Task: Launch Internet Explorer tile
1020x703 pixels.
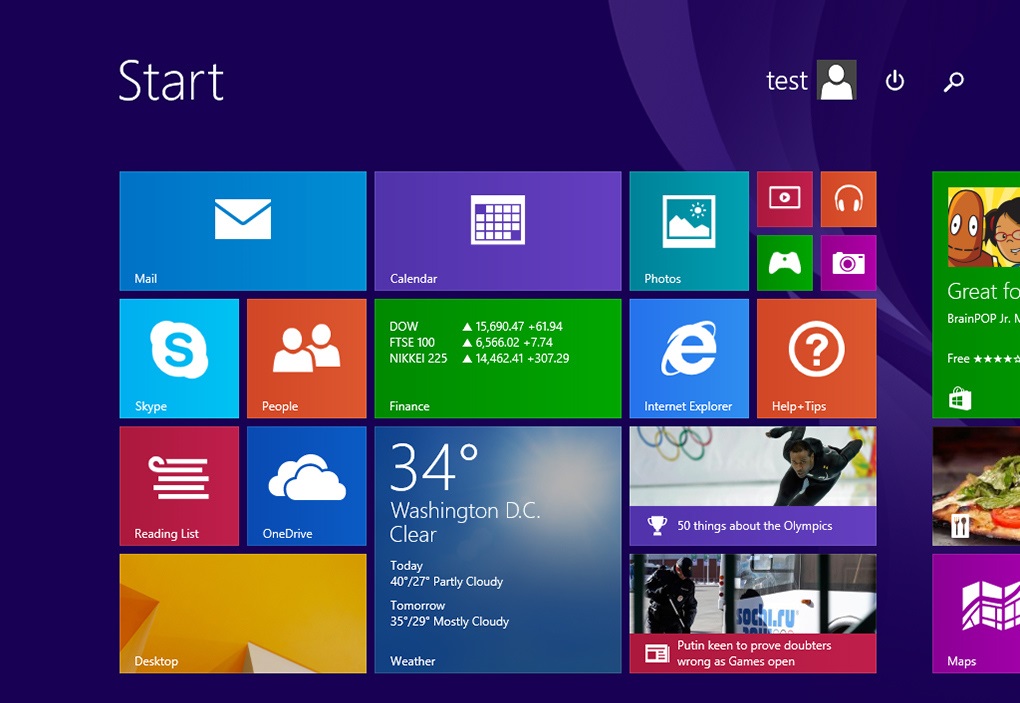Action: pyautogui.click(x=689, y=358)
